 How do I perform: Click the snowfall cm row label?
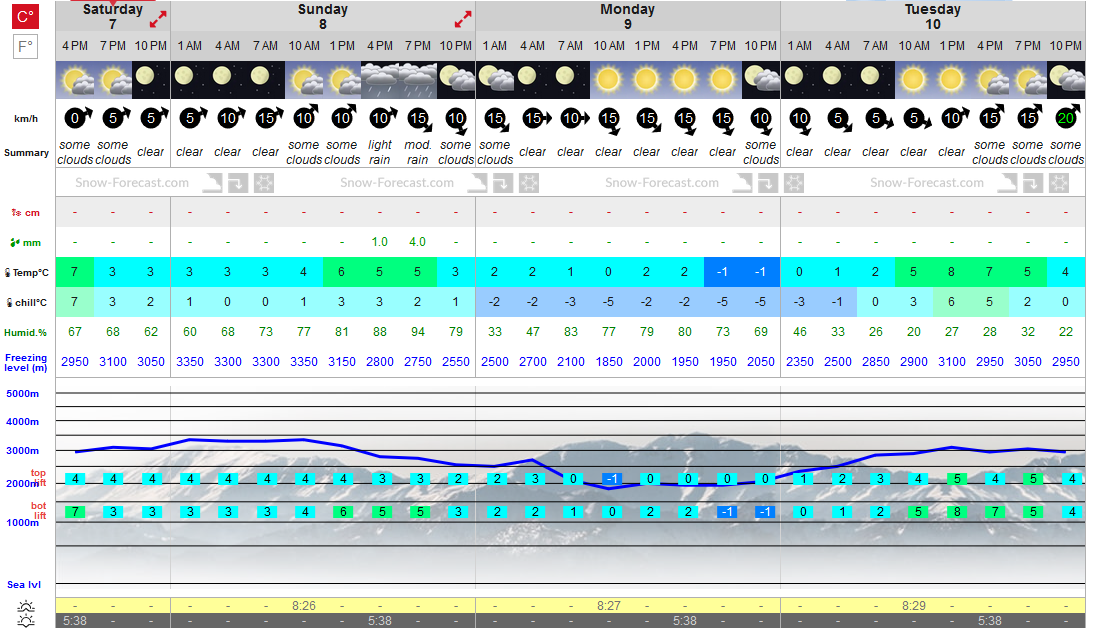26,213
